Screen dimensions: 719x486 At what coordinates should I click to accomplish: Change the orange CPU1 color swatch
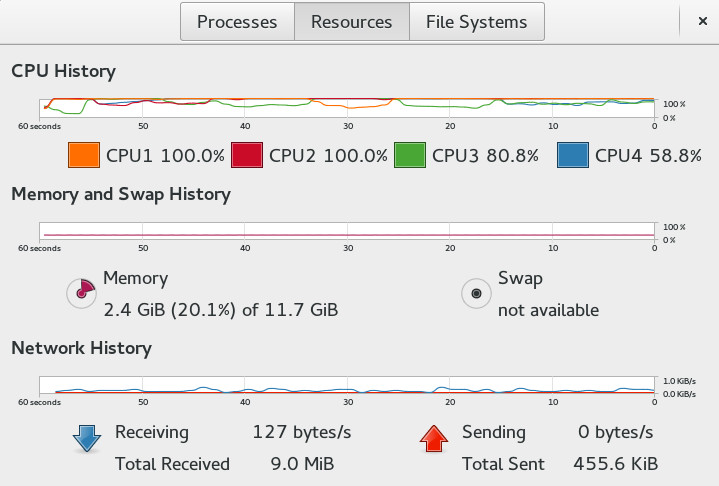[84, 155]
